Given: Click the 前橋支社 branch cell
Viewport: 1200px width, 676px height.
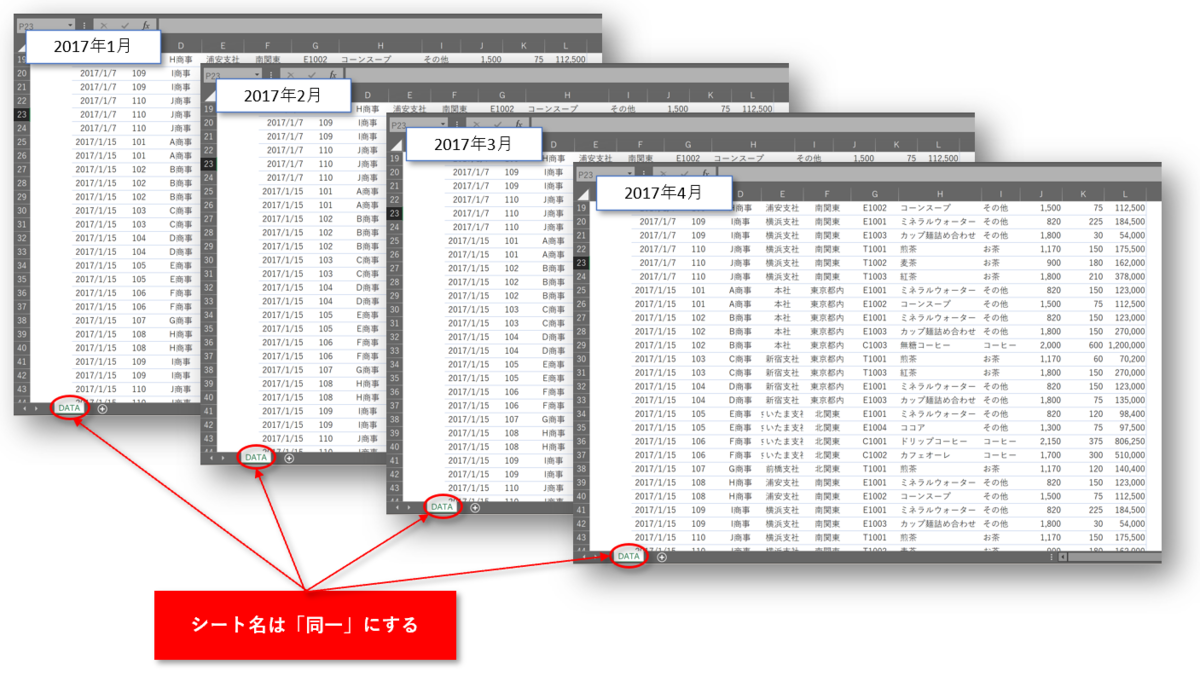Looking at the screenshot, I should (780, 469).
